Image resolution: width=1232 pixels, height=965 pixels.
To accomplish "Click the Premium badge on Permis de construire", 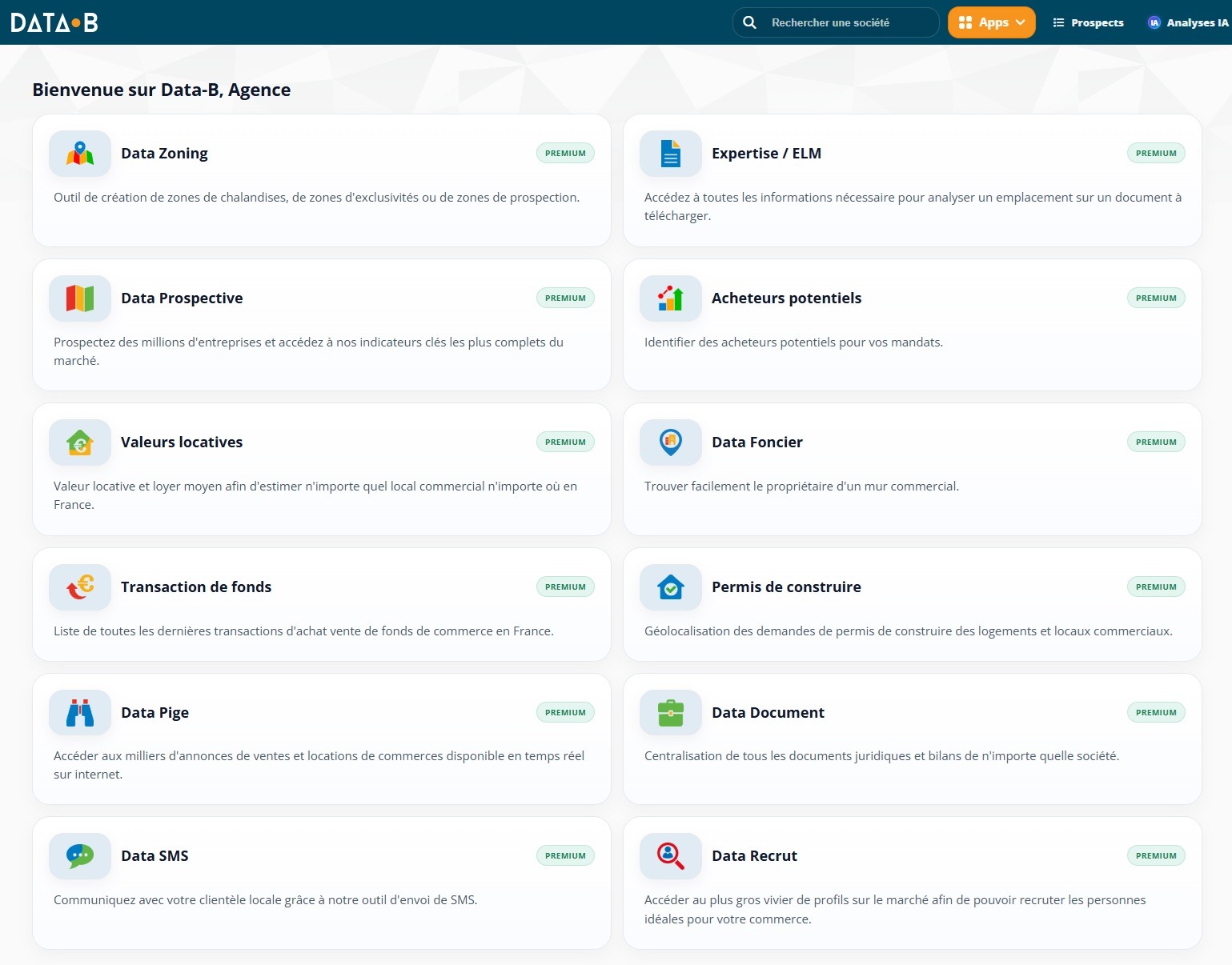I will point(1156,587).
